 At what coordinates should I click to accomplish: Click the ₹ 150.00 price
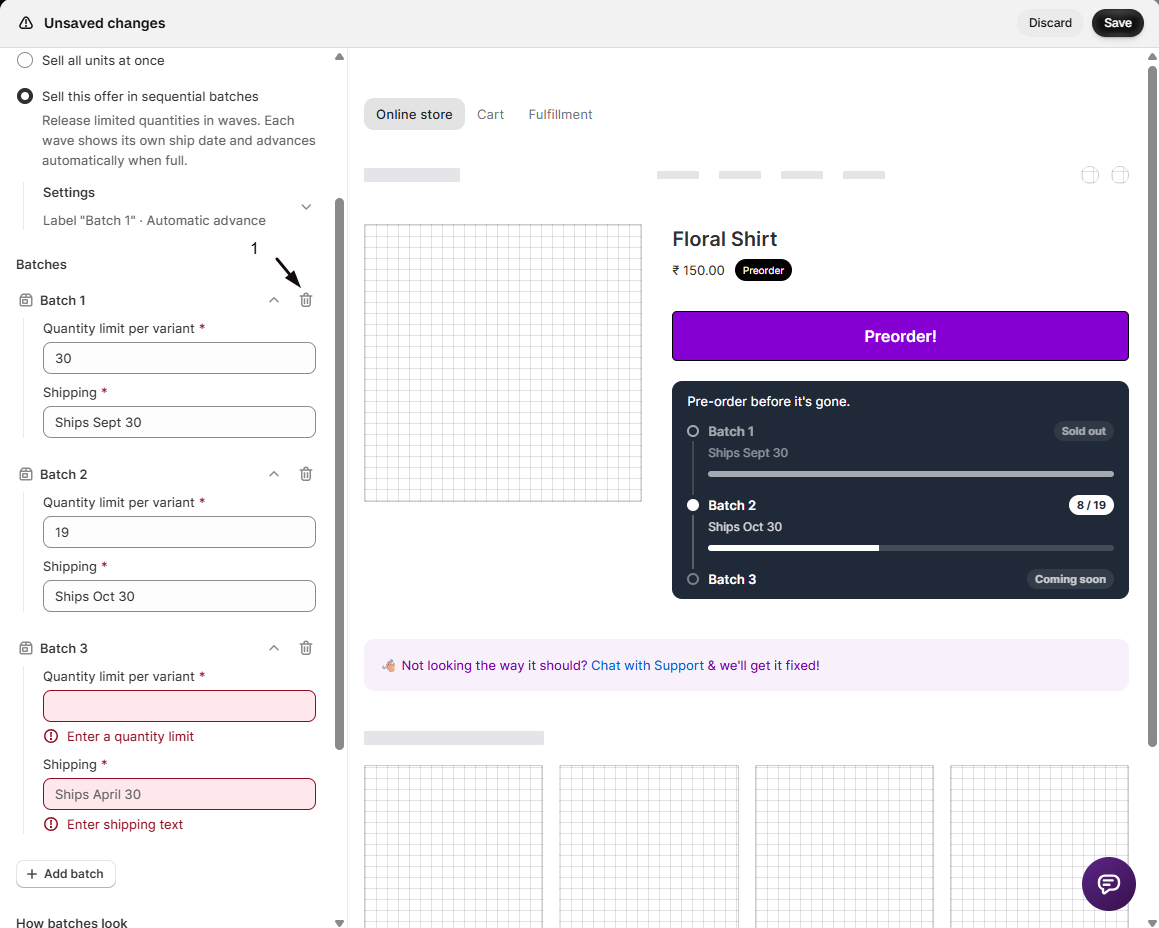coord(698,270)
